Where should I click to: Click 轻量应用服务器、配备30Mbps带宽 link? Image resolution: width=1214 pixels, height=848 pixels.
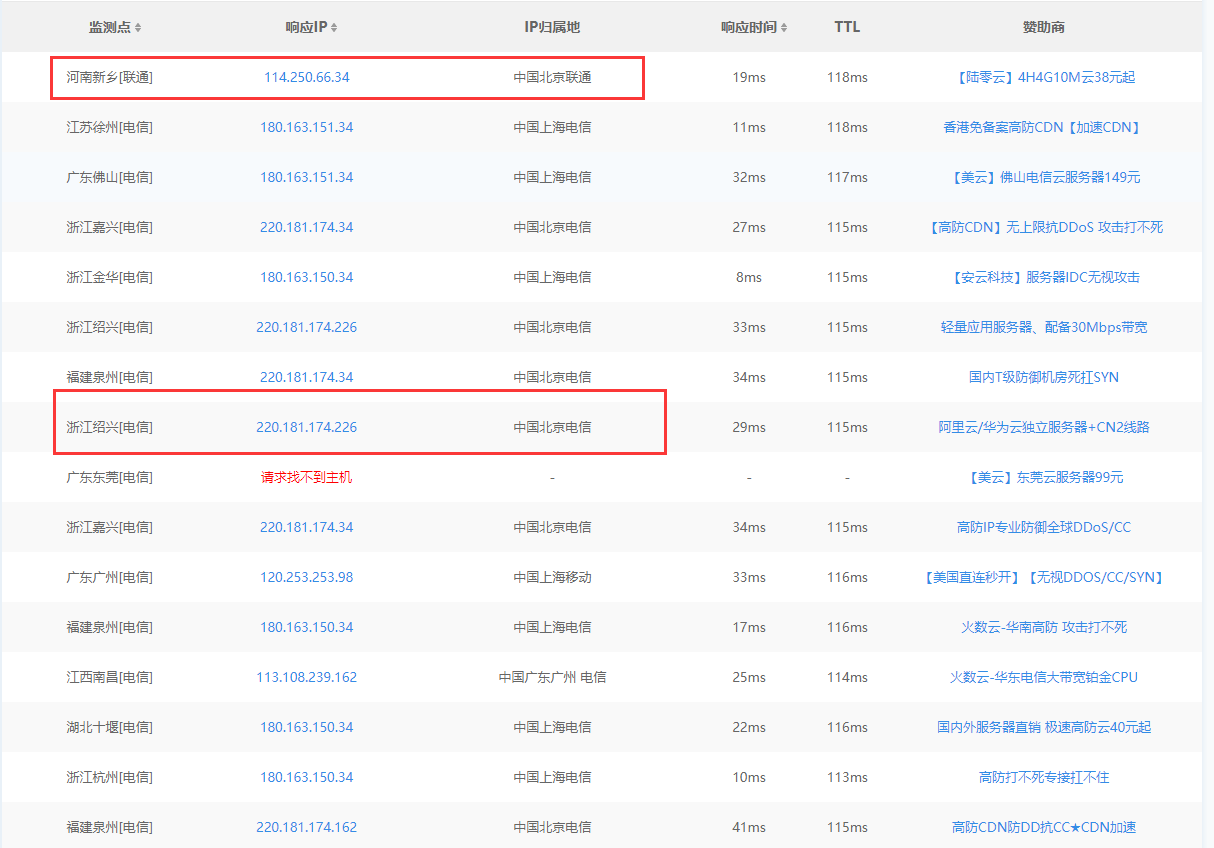[1044, 327]
